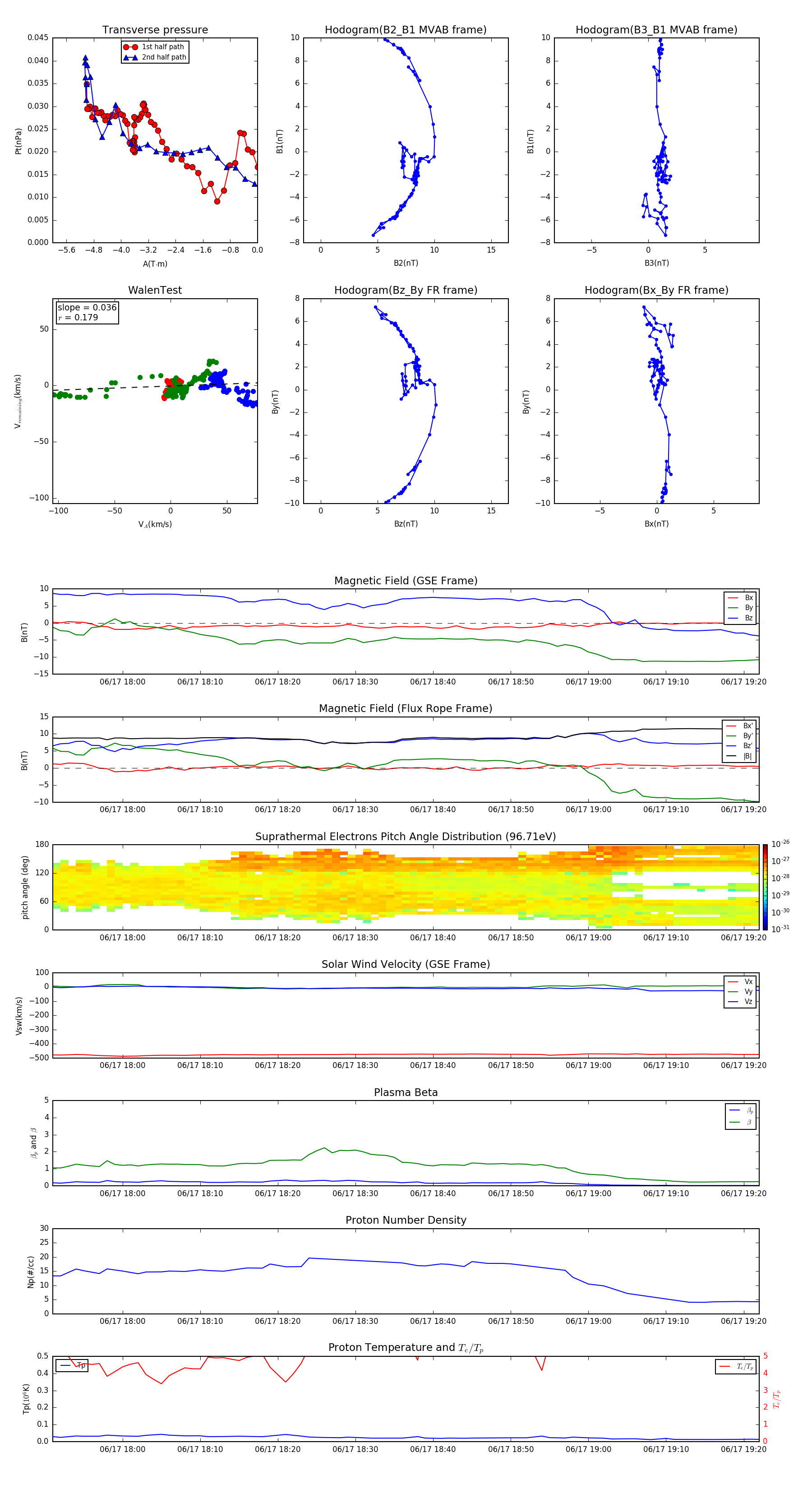Select the β entry in Plasma Beta legend
The image size is (812, 1489).
pyautogui.click(x=741, y=1122)
